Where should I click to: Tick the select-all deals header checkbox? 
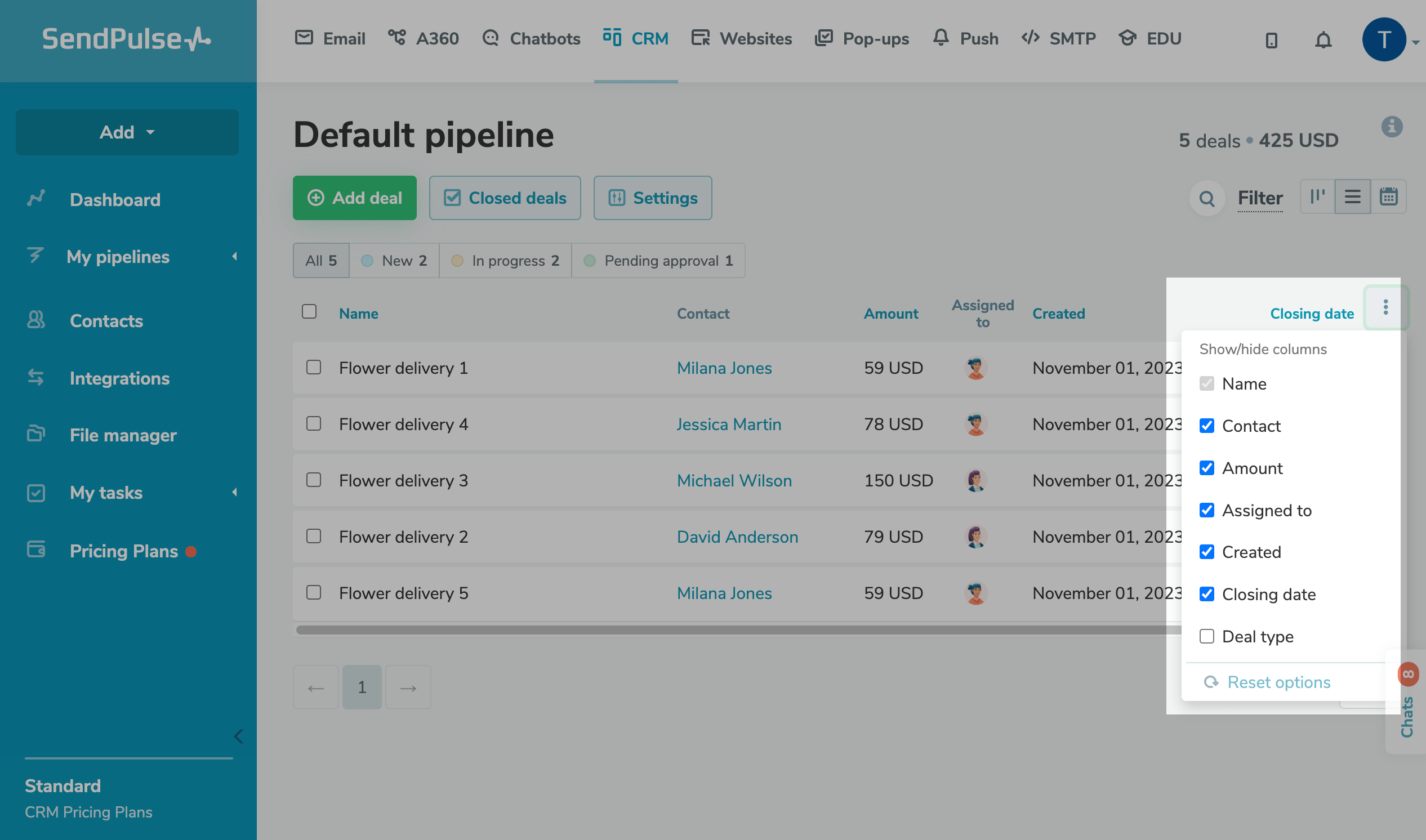click(x=309, y=311)
